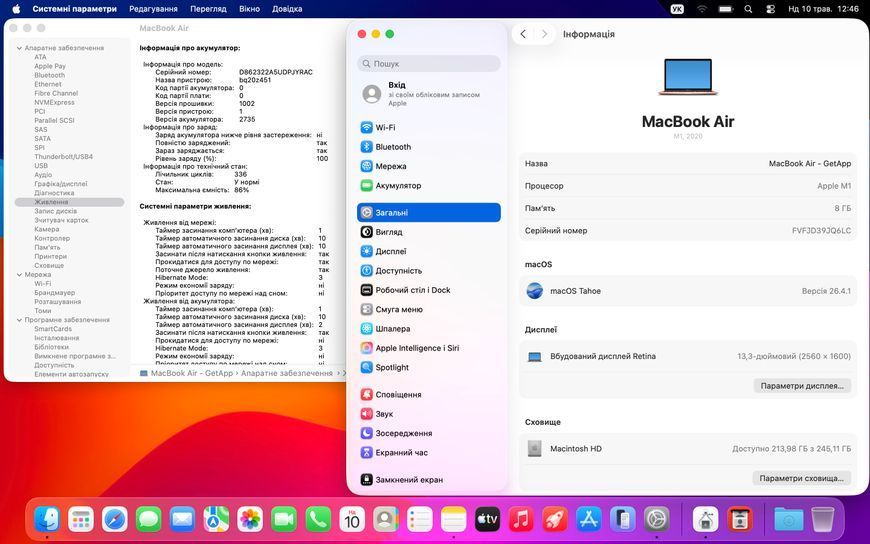Open Робочий стіл і Dock pane

[x=428, y=290]
